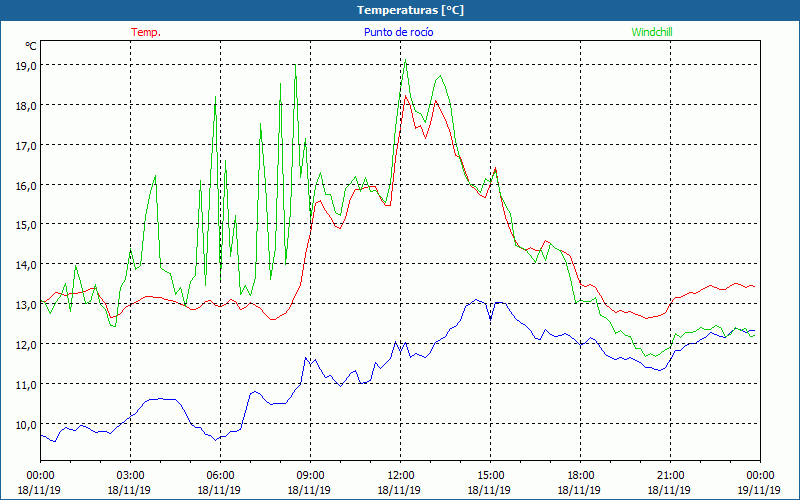Click the 18:00 time axis label
Viewport: 800px width, 500px height.
click(x=580, y=476)
